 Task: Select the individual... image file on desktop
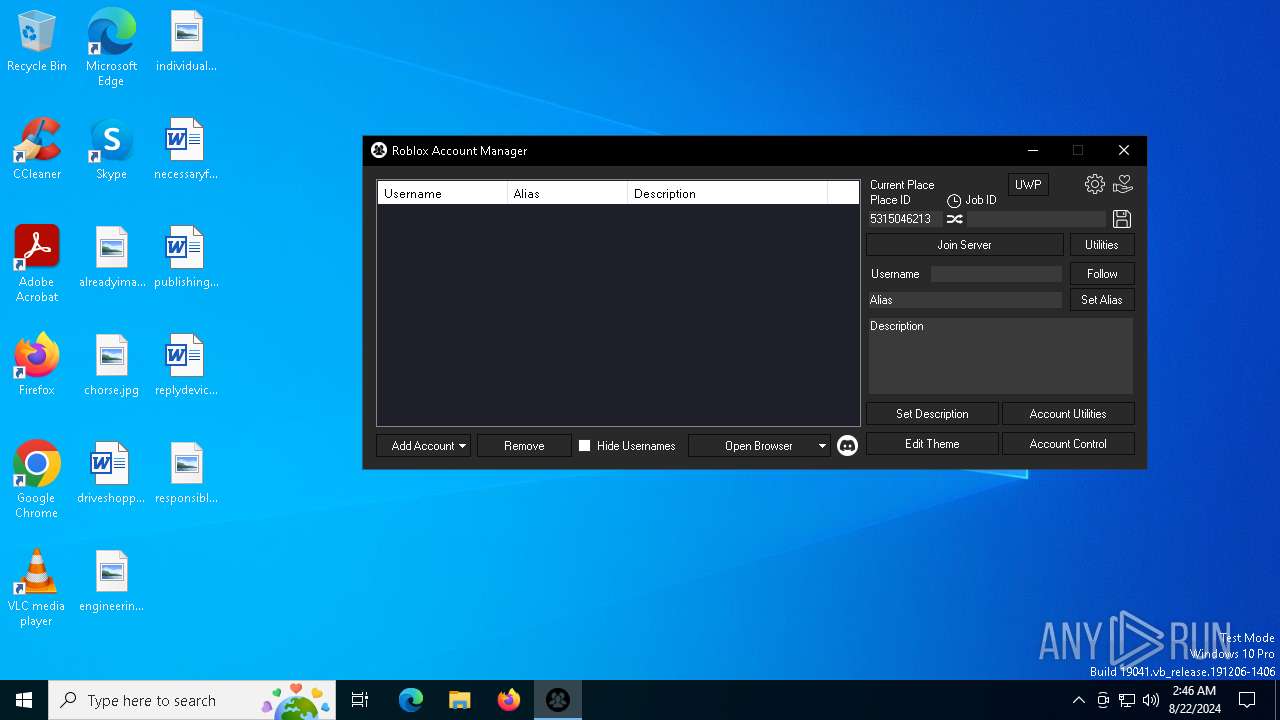(x=186, y=42)
